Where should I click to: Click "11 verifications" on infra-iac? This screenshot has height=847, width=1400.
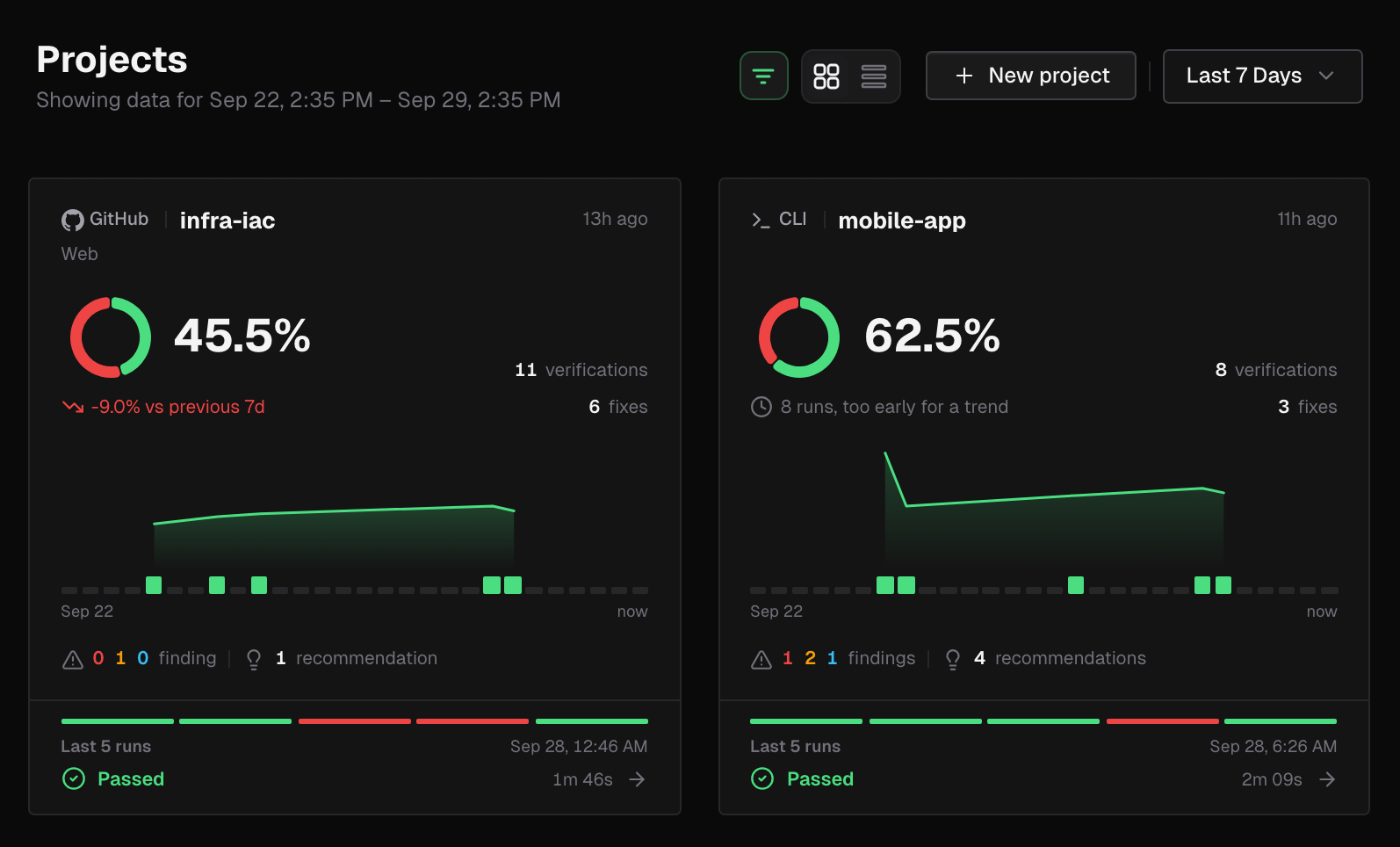(x=581, y=370)
